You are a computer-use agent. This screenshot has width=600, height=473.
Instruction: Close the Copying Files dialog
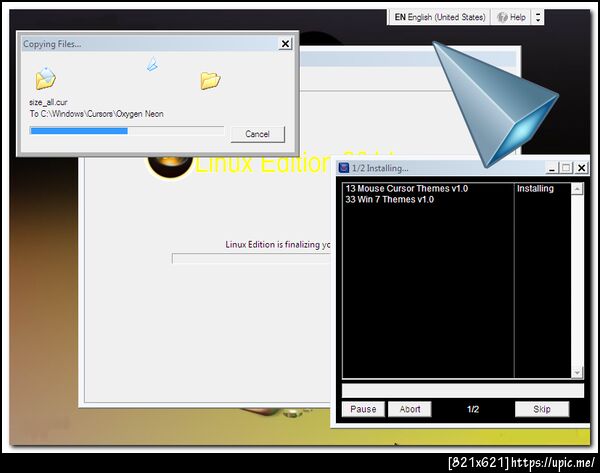point(285,44)
